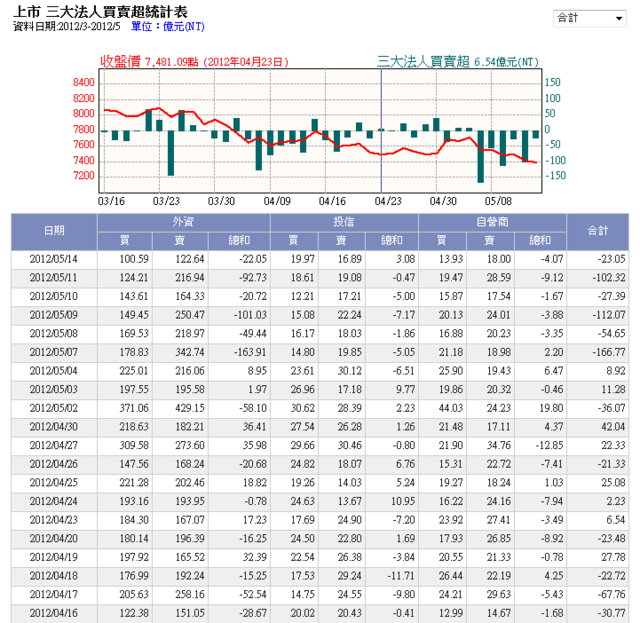Select the 2012/04/24 date cell
Viewport: 640px width, 623px height.
coord(53,502)
